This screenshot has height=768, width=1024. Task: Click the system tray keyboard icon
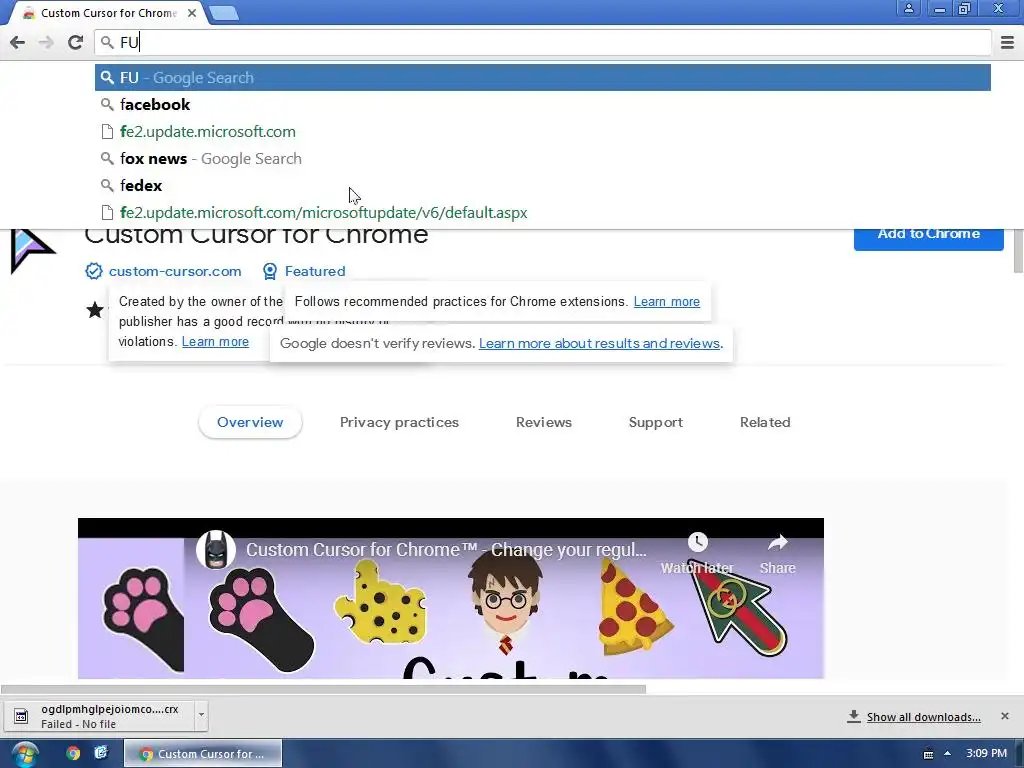(x=928, y=754)
